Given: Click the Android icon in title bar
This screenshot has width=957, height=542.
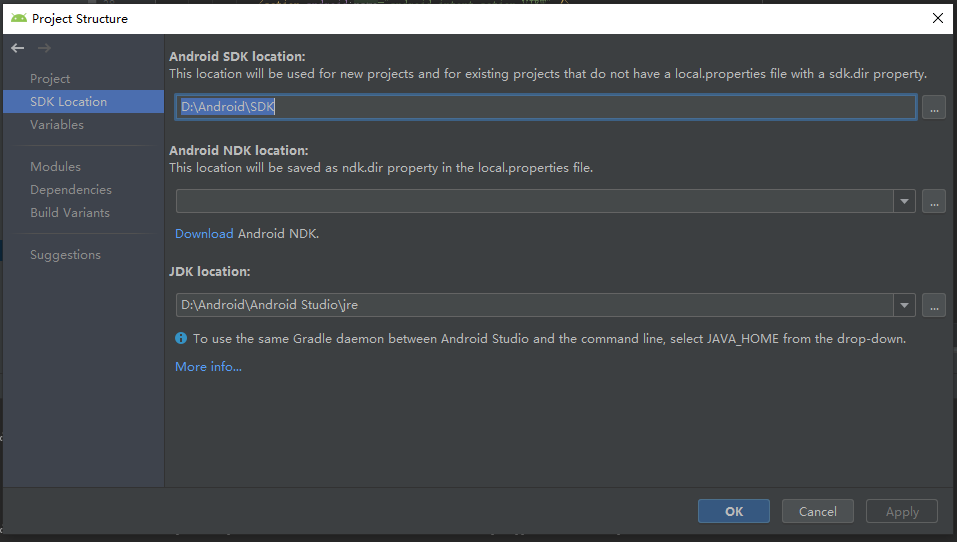Looking at the screenshot, I should click(x=19, y=18).
